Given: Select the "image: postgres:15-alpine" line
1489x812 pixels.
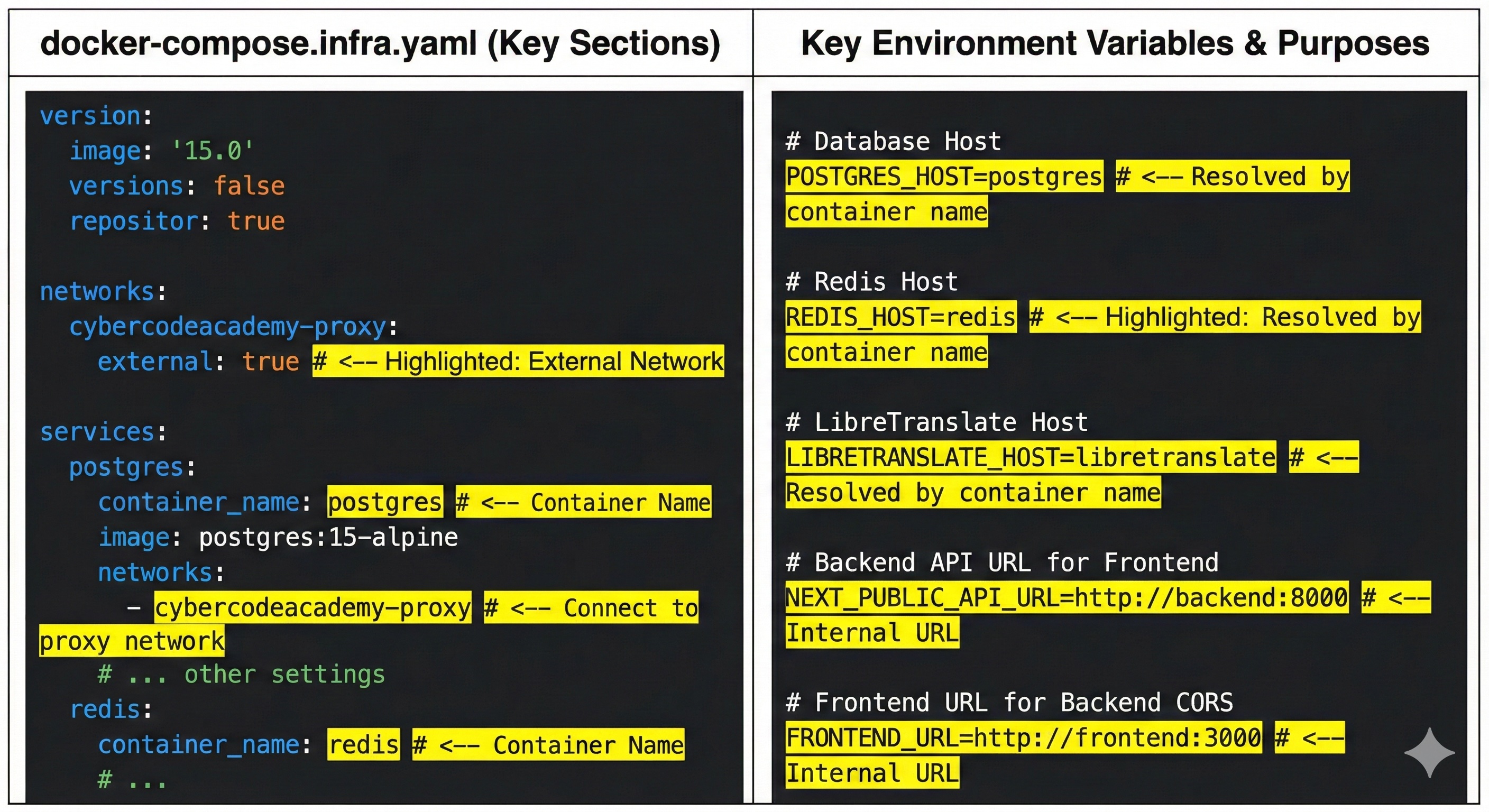Looking at the screenshot, I should 278,538.
